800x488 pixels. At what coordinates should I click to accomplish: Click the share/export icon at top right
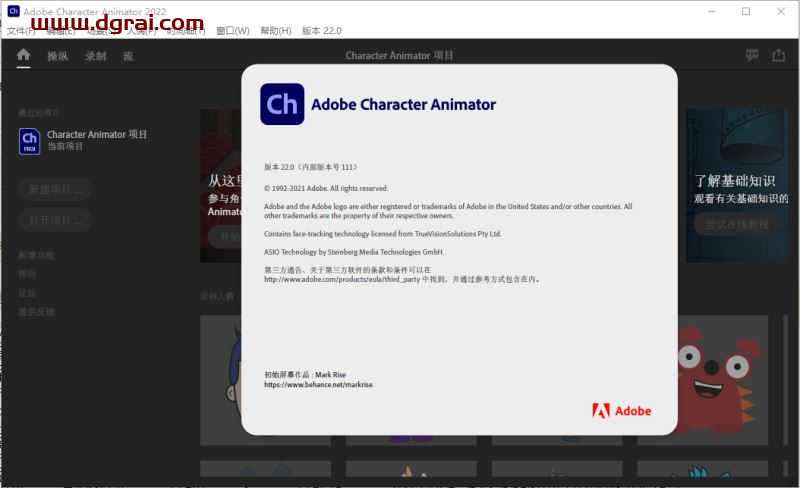click(x=778, y=55)
